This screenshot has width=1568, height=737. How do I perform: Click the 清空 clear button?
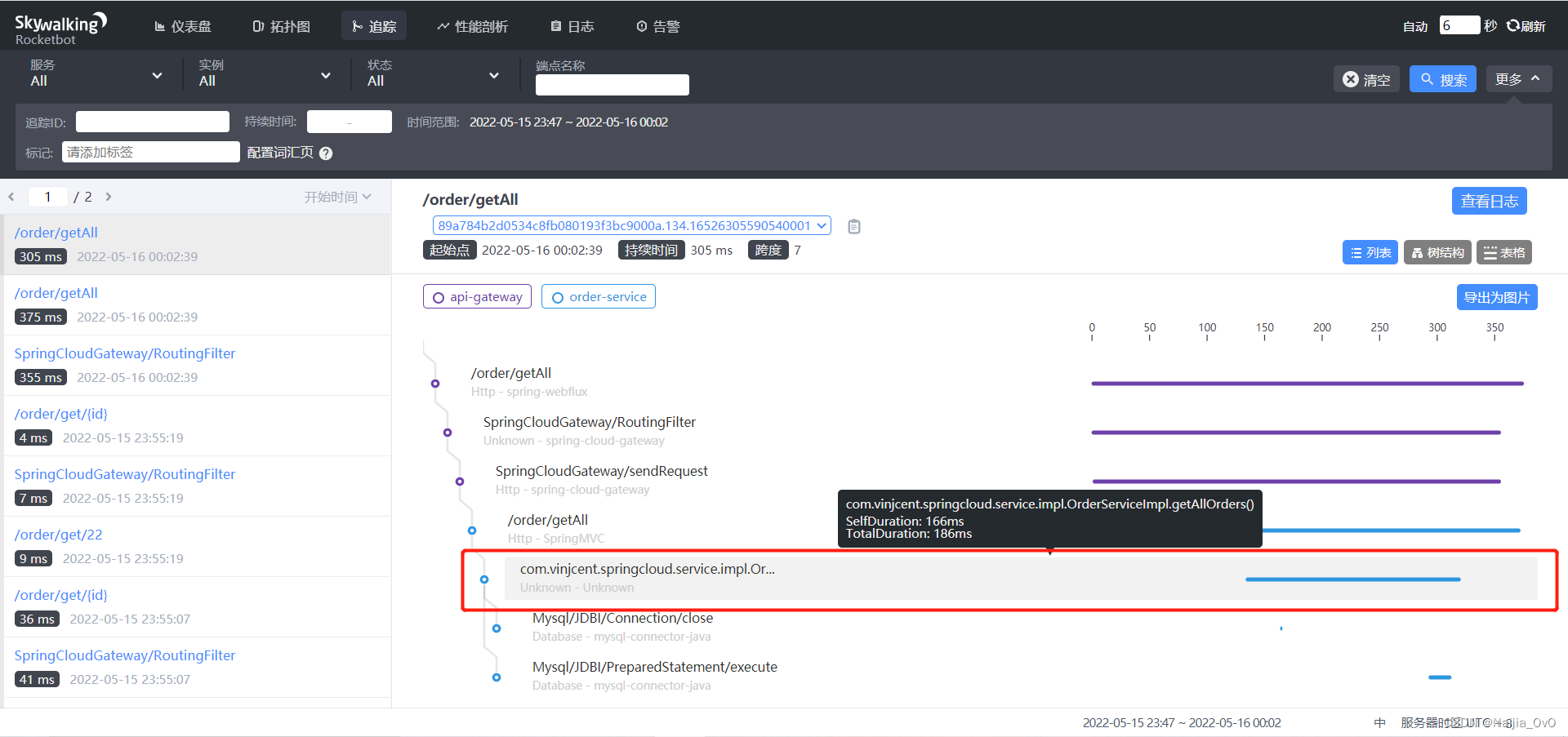(1366, 79)
